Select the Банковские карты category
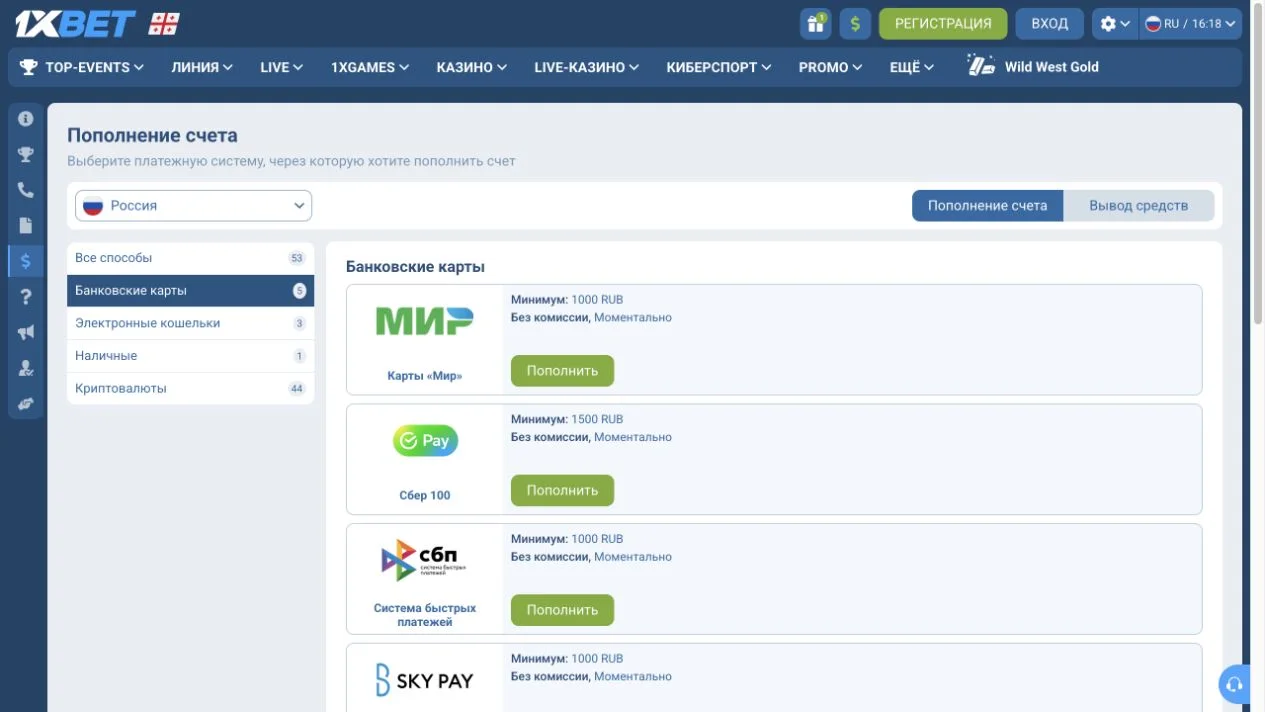The height and width of the screenshot is (712, 1265). [x=190, y=291]
